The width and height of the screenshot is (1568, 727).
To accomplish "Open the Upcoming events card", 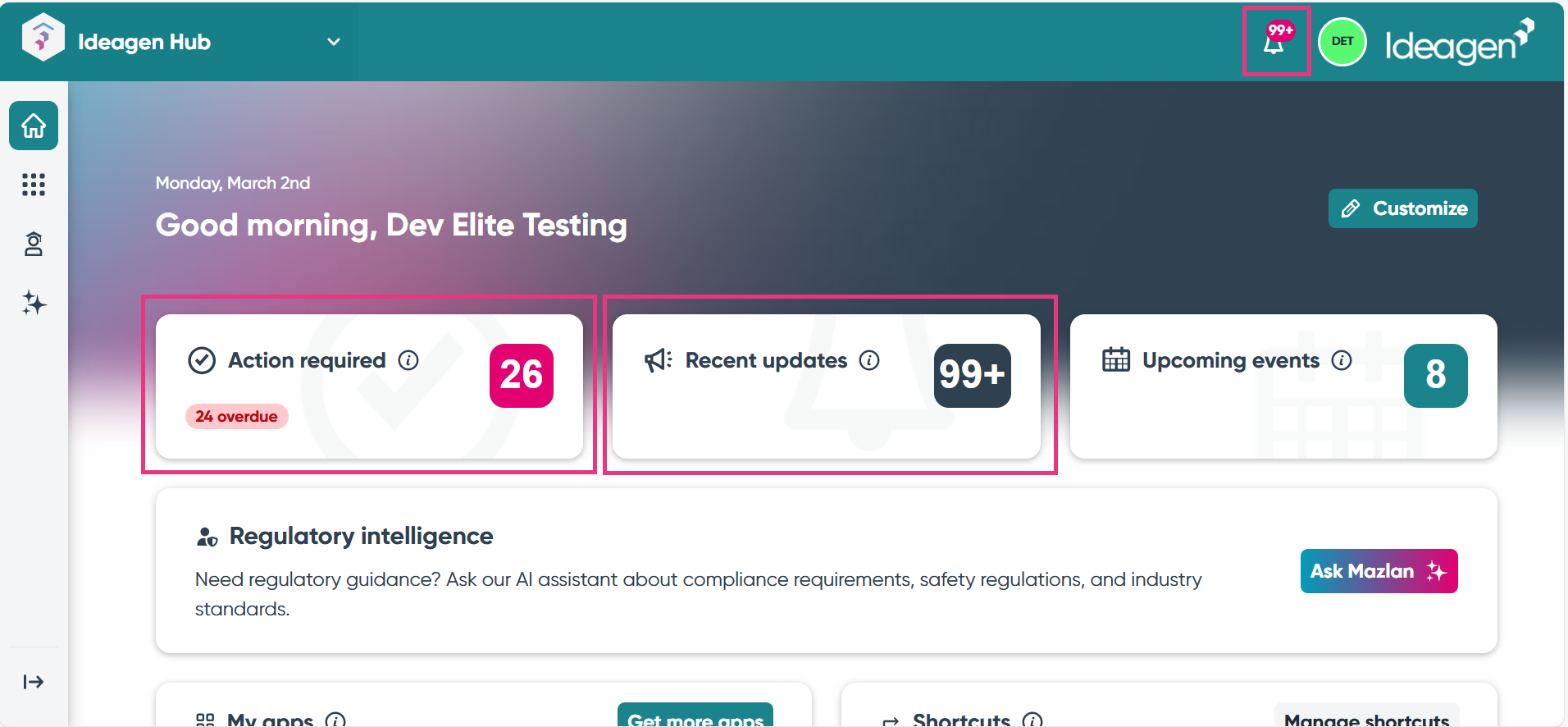I will pos(1283,386).
